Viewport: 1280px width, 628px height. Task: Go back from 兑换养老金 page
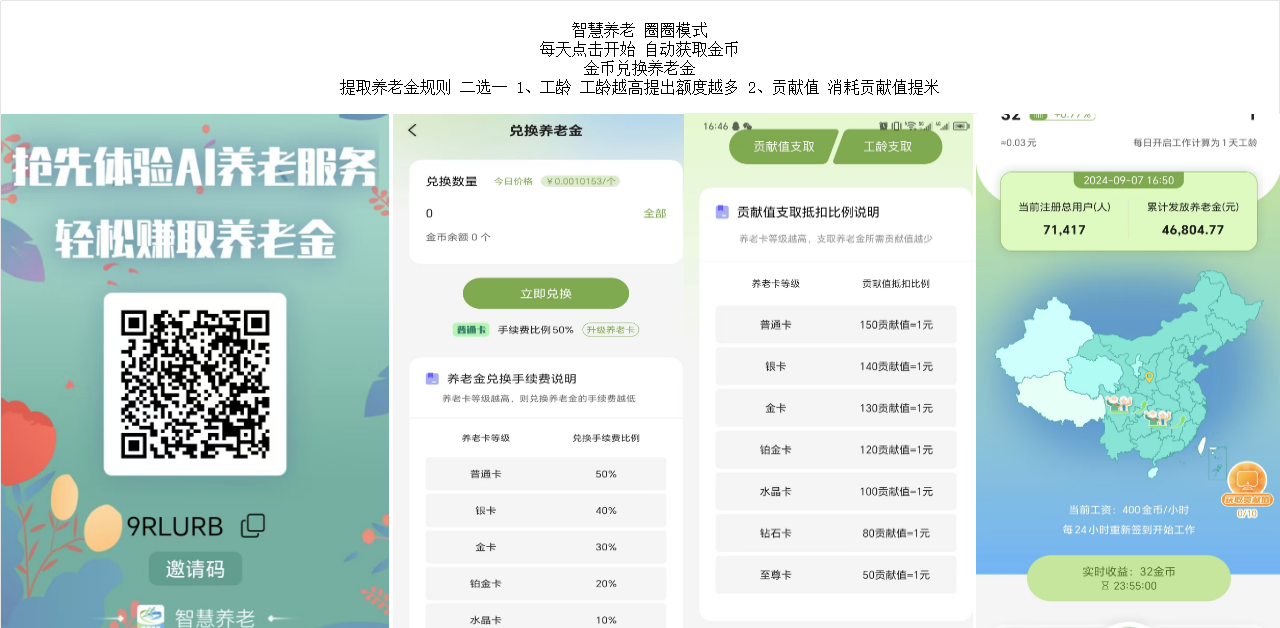point(412,130)
